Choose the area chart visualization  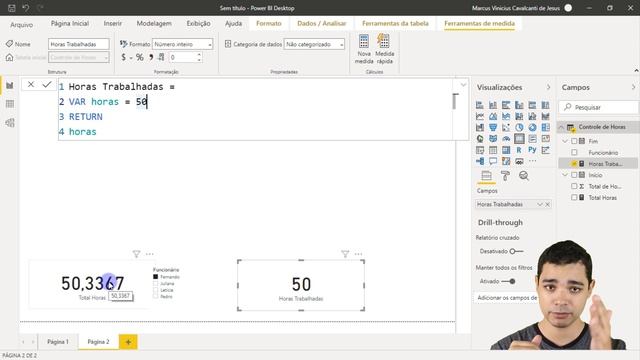[x=493, y=116]
